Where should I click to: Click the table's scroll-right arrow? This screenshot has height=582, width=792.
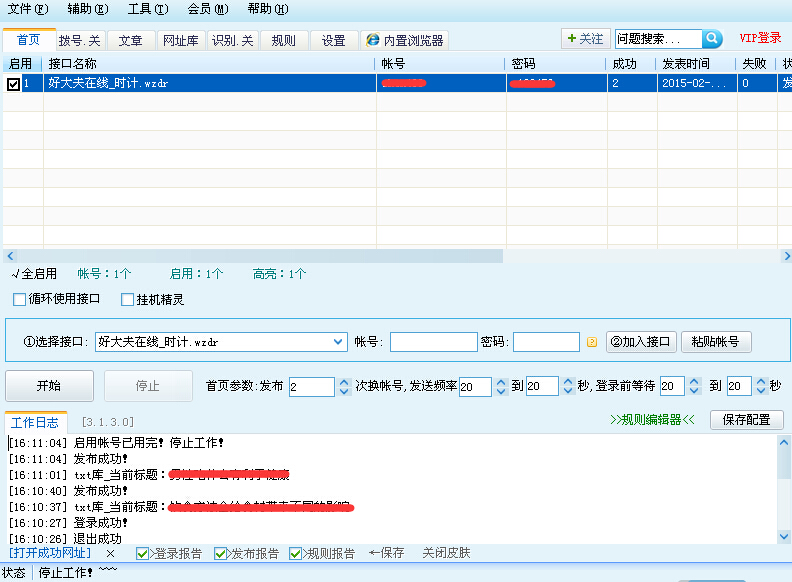point(786,256)
